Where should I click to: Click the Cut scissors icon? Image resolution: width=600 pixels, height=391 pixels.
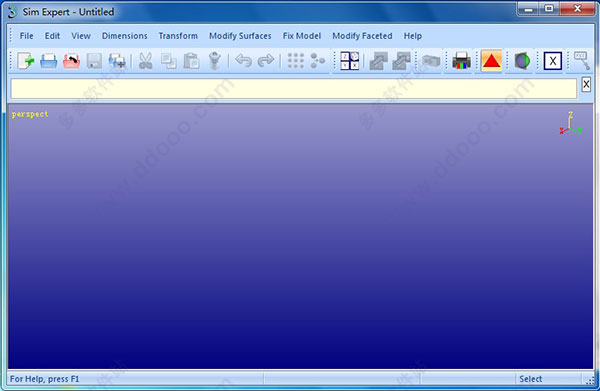(x=145, y=61)
